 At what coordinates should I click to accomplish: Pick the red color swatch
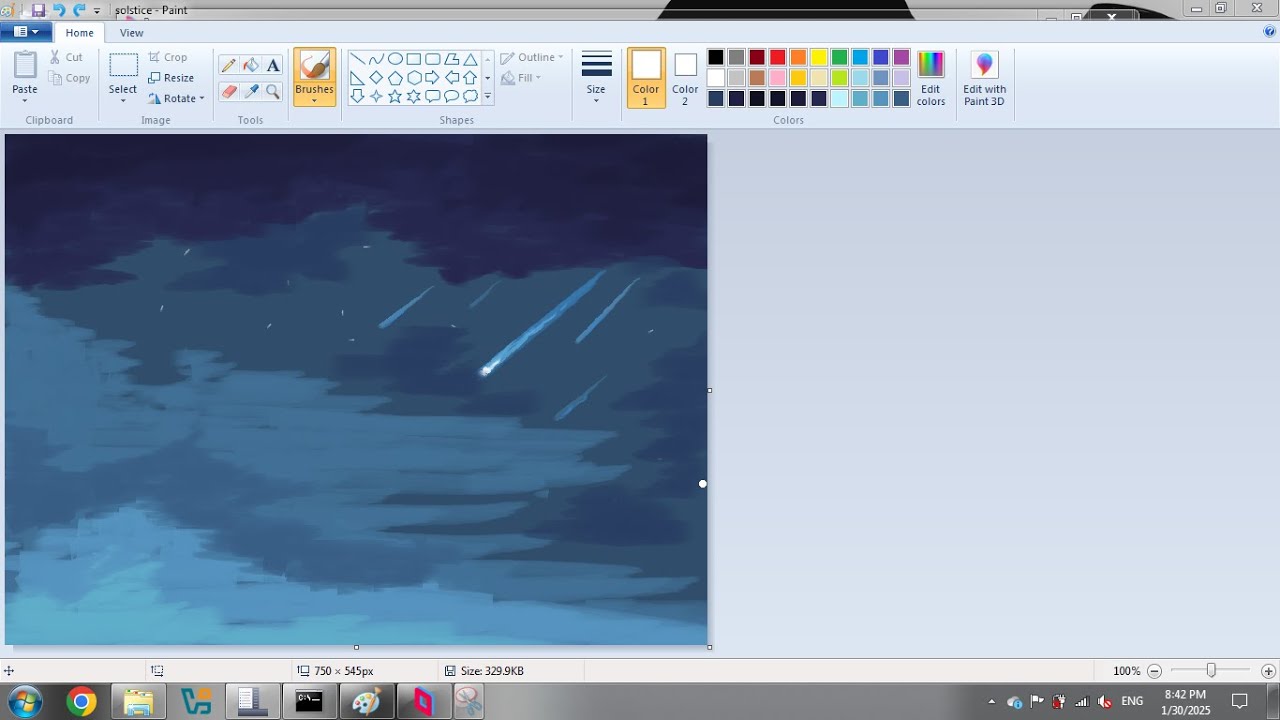click(777, 57)
